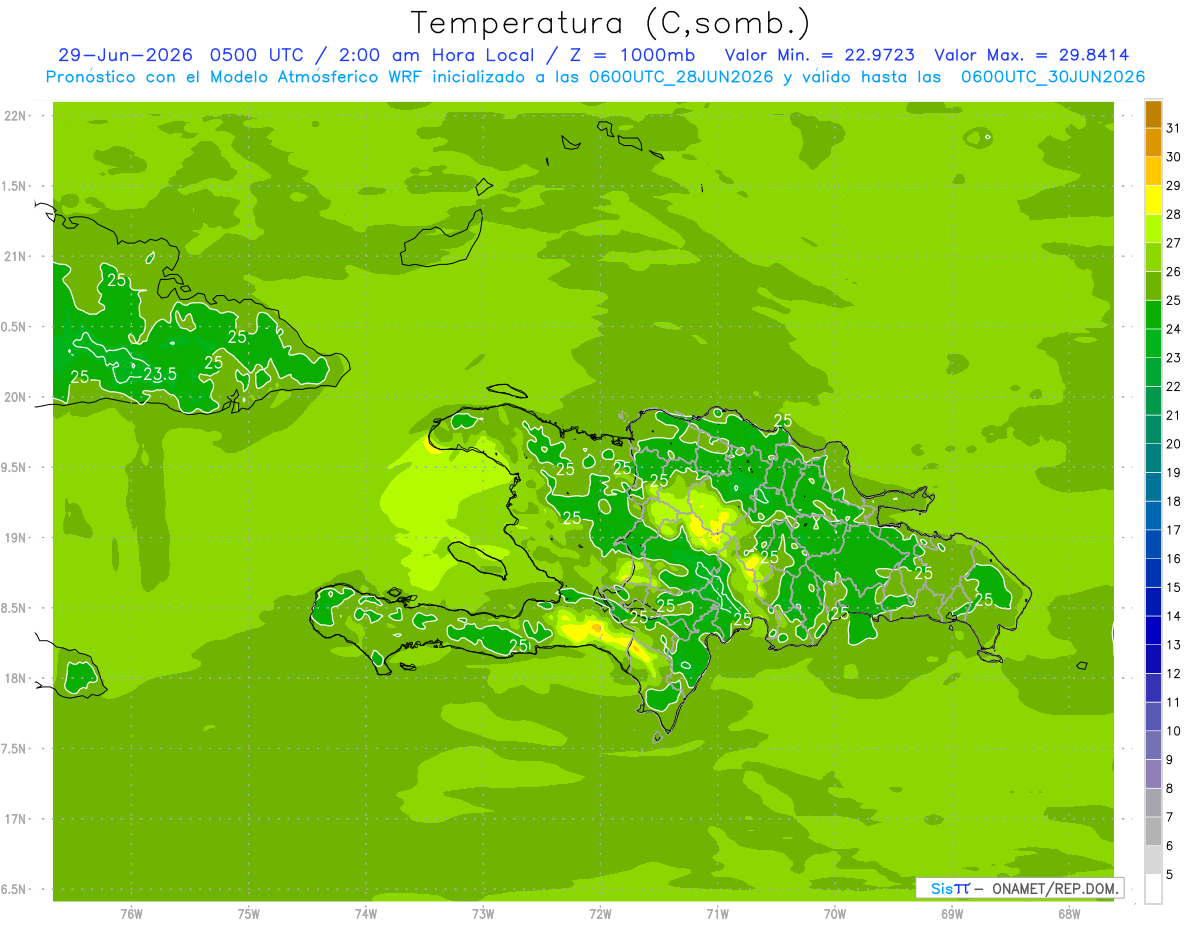Image resolution: width=1200 pixels, height=927 pixels.
Task: Click the "69W" longitude axis label
Action: (x=952, y=914)
